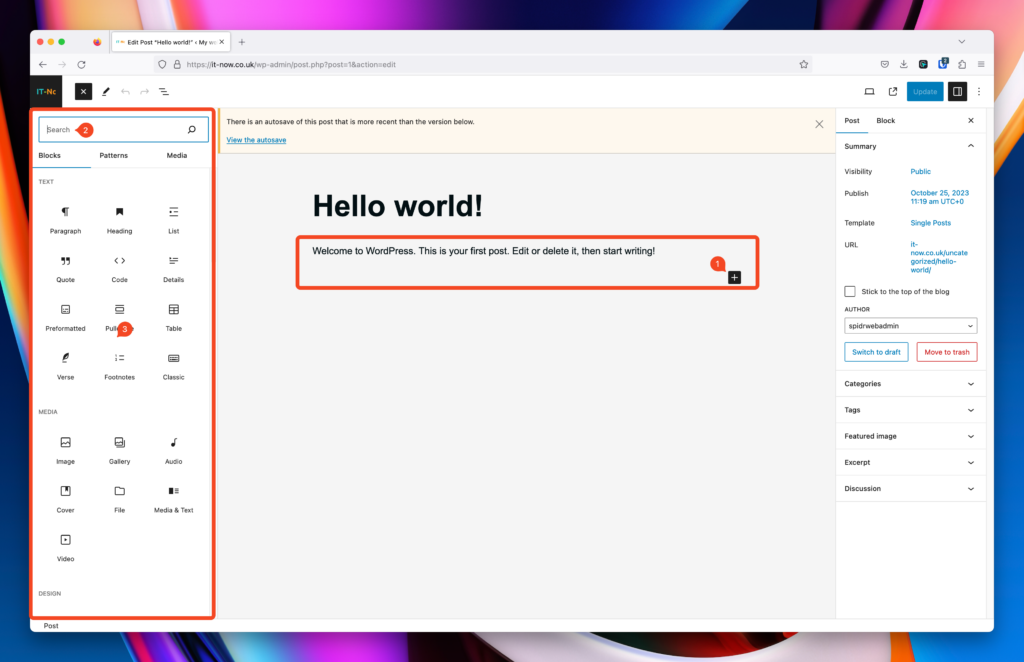Insert an Audio block
Viewport: 1024px width, 662px height.
[x=174, y=450]
